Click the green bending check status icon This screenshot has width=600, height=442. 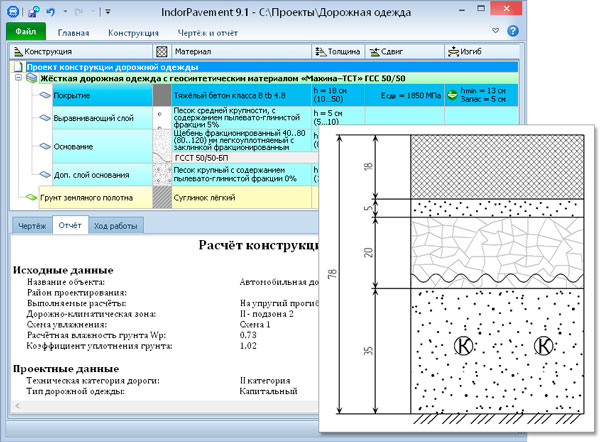pyautogui.click(x=451, y=92)
